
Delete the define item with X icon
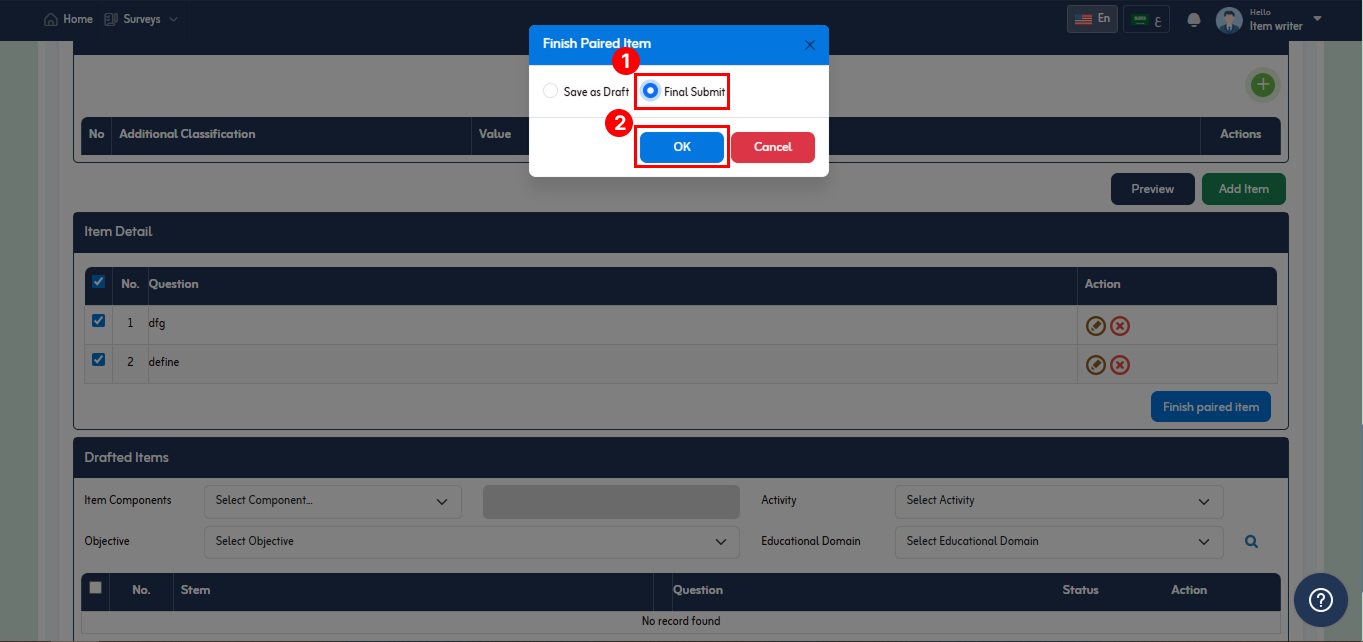pos(1120,365)
